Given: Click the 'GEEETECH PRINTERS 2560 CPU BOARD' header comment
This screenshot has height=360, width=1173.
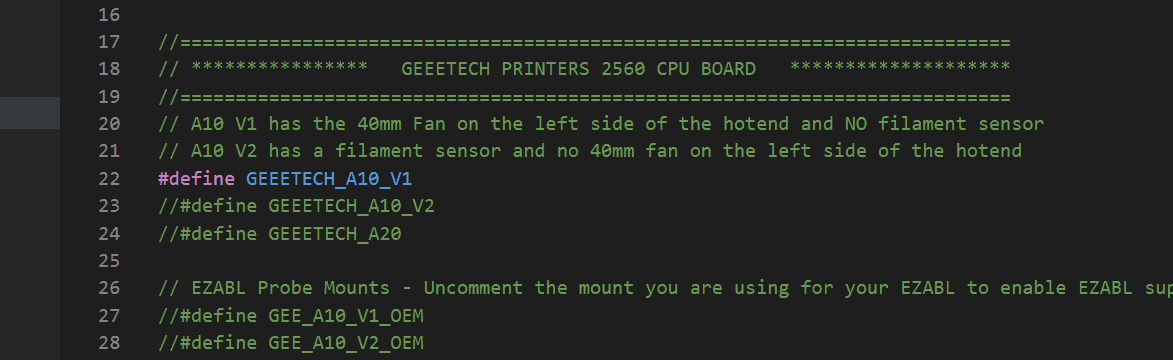Looking at the screenshot, I should [578, 69].
